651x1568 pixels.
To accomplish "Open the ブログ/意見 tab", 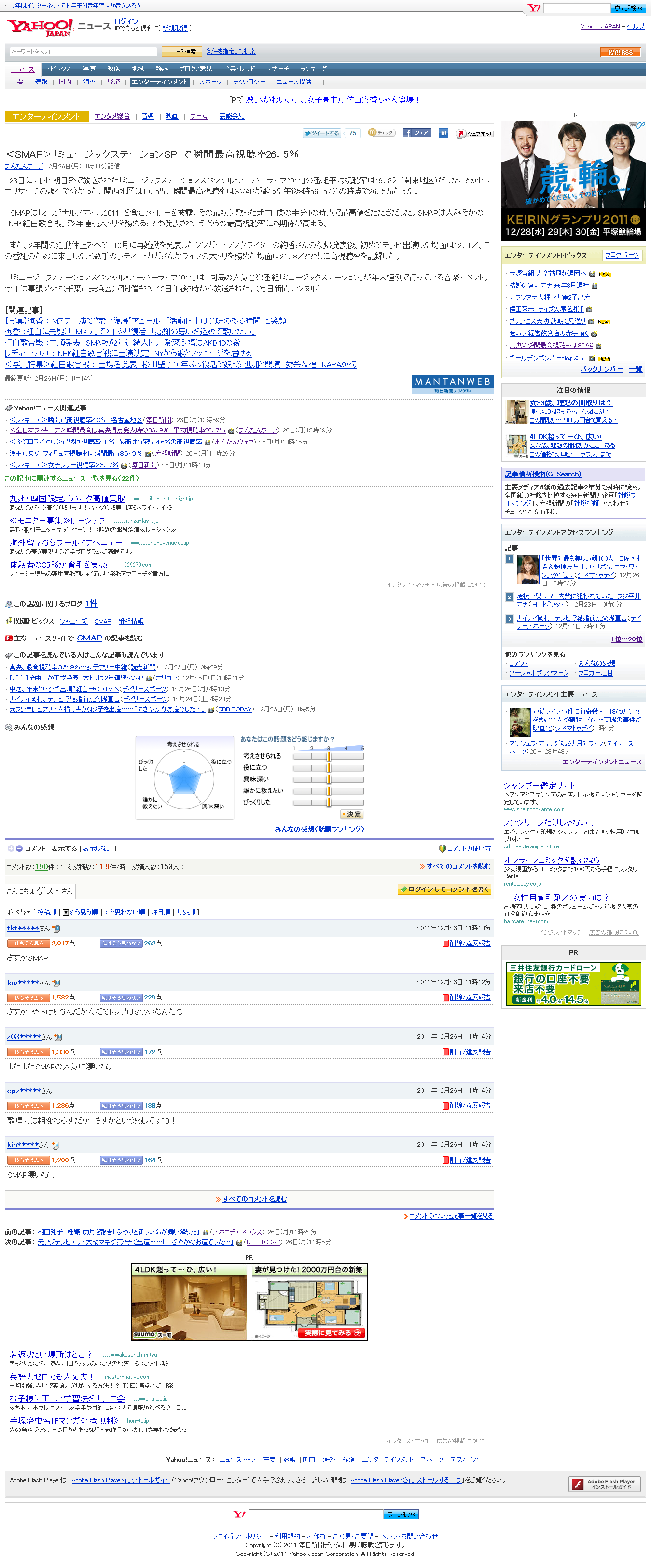I will (x=196, y=69).
